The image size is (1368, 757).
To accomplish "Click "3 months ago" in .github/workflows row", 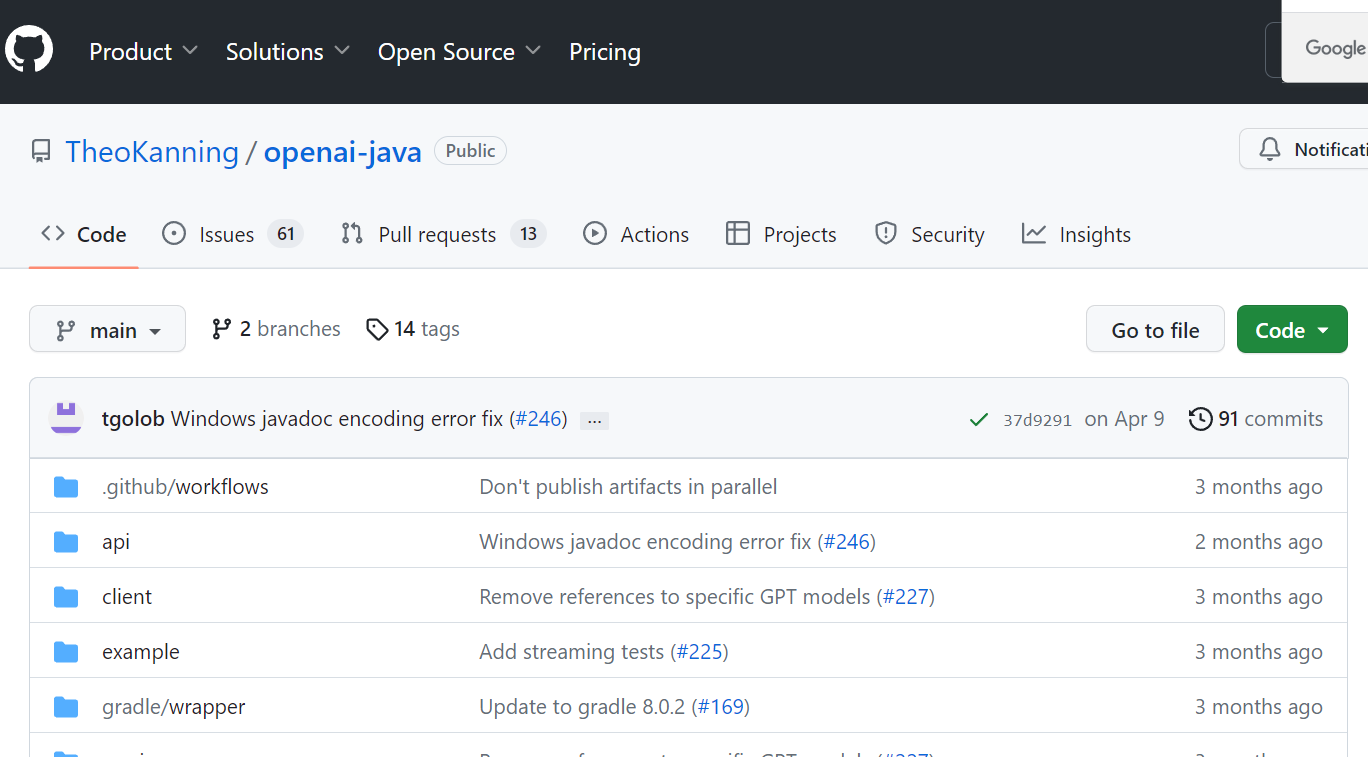I will coord(1259,487).
